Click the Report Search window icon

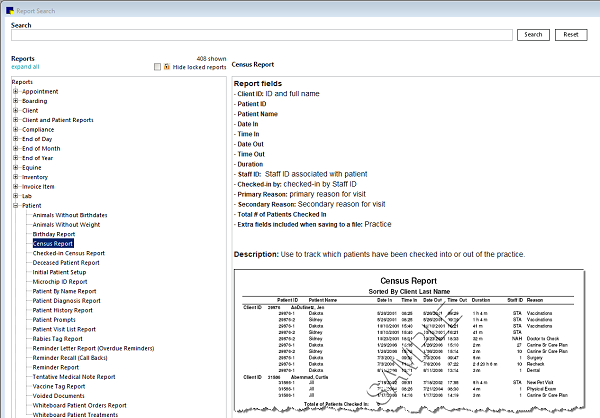[10, 11]
